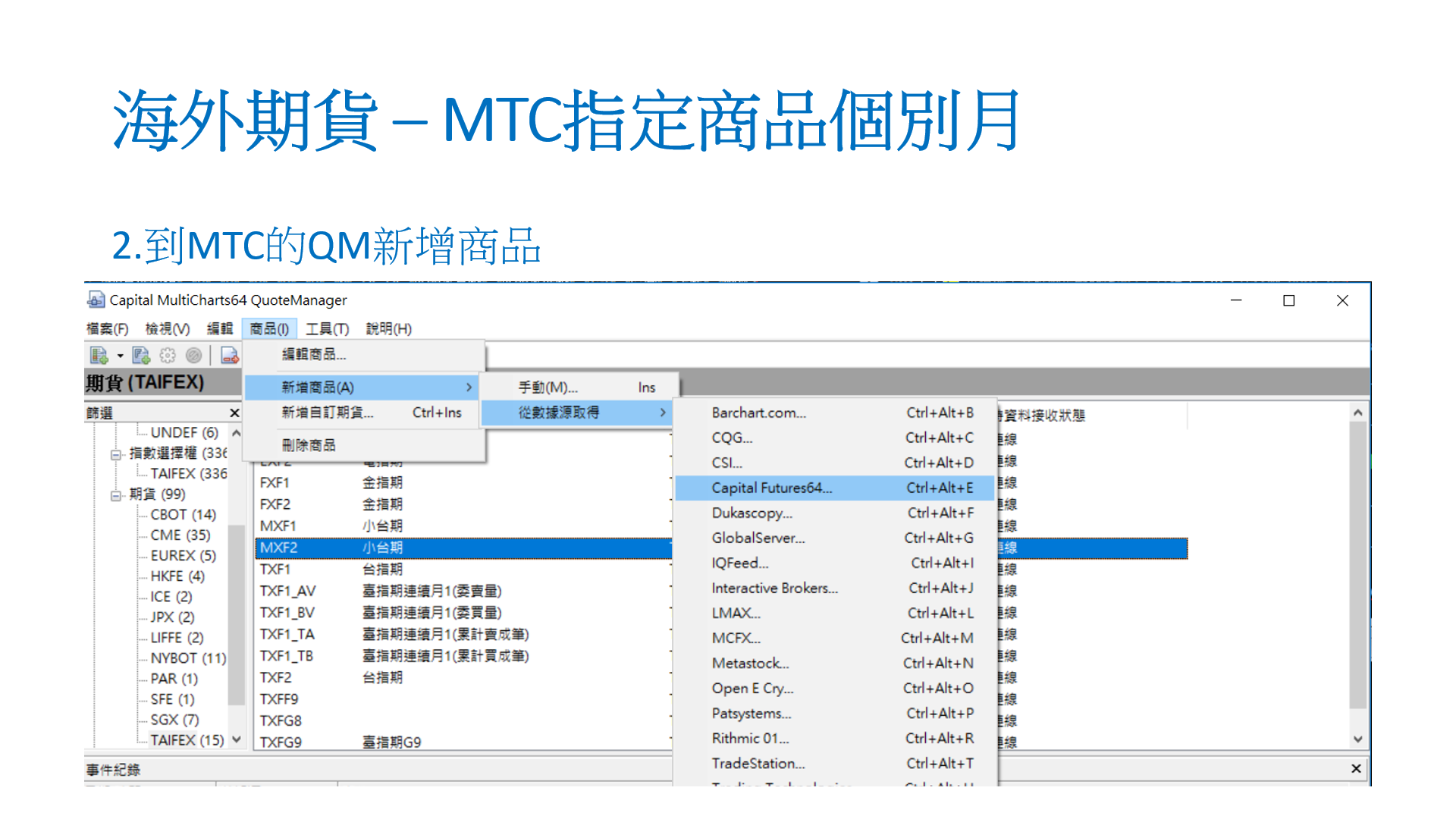Choose 新增自訂期貨... menu entry
This screenshot has width=1456, height=819.
(362, 413)
